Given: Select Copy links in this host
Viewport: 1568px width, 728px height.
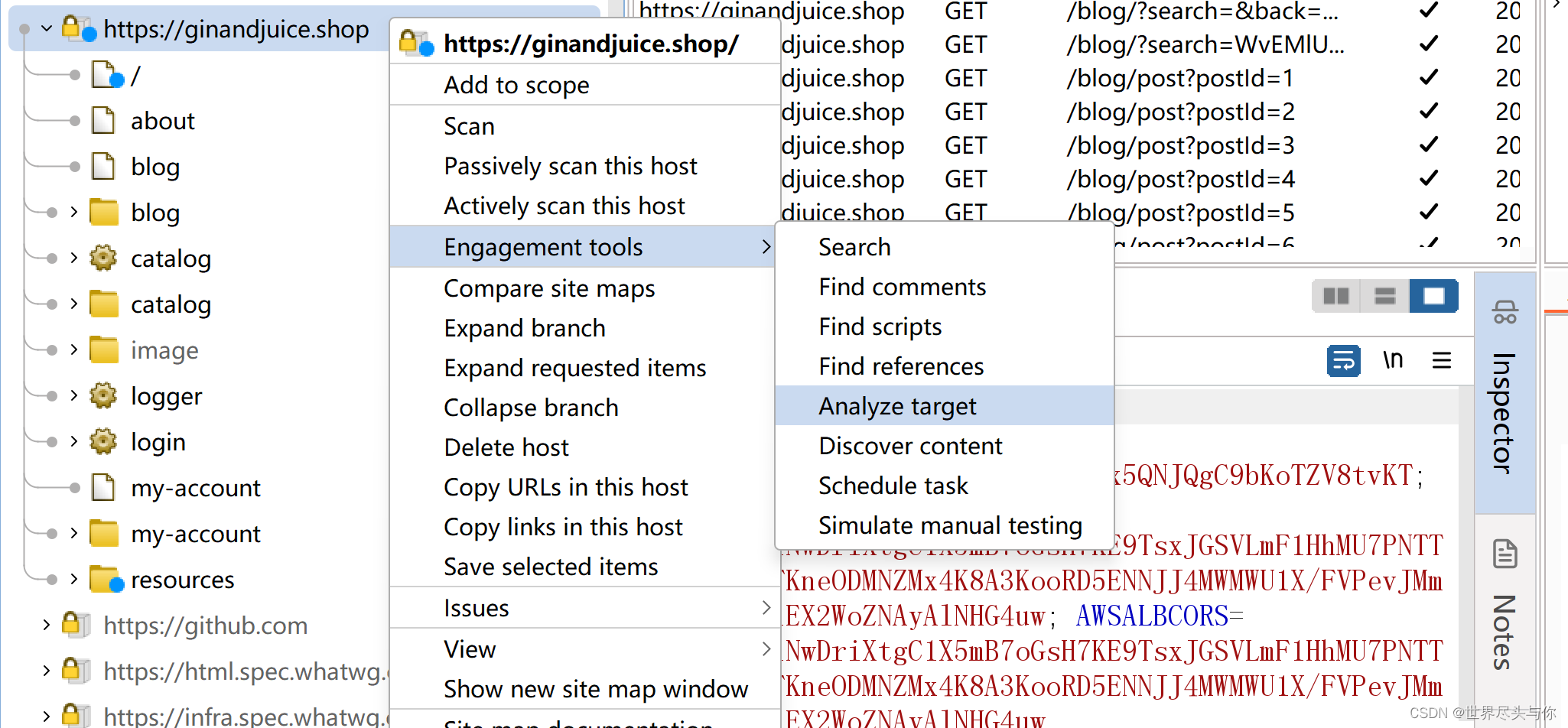Looking at the screenshot, I should [585, 527].
